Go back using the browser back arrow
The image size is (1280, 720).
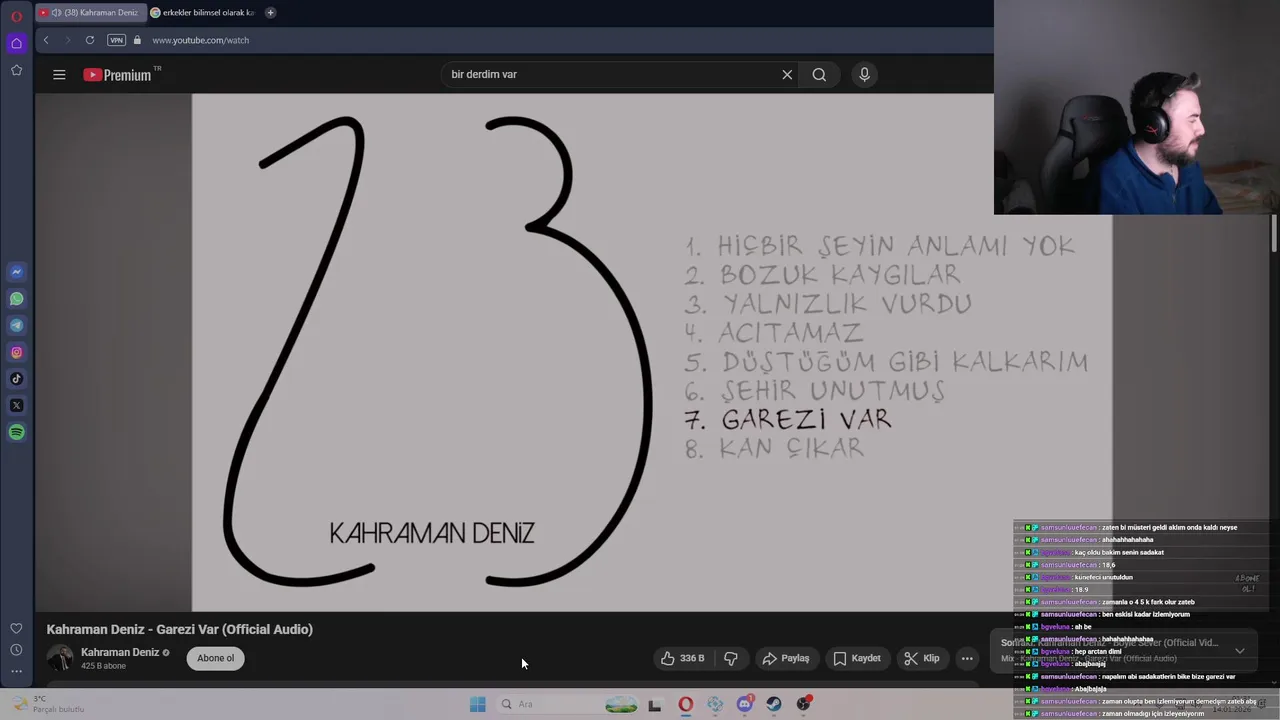[45, 40]
